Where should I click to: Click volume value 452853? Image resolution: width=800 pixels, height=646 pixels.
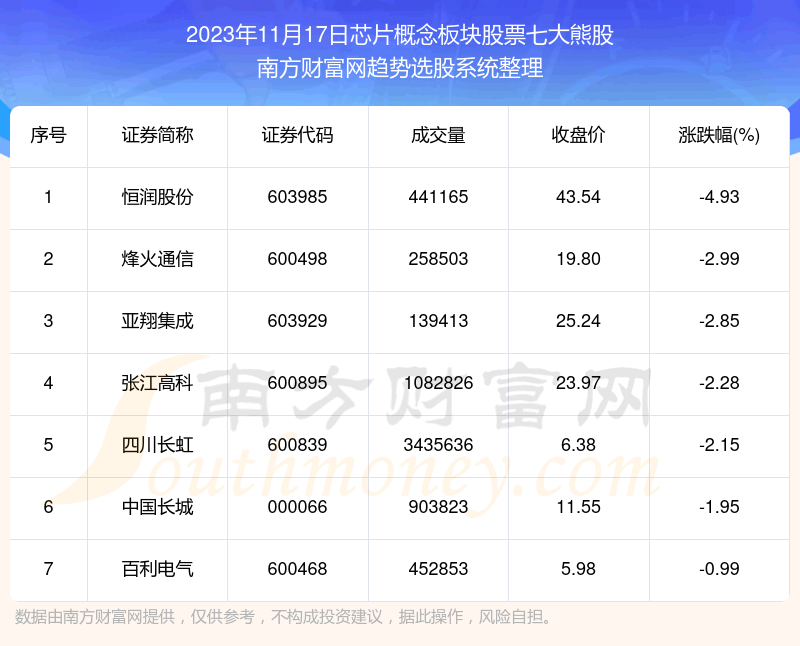point(438,569)
